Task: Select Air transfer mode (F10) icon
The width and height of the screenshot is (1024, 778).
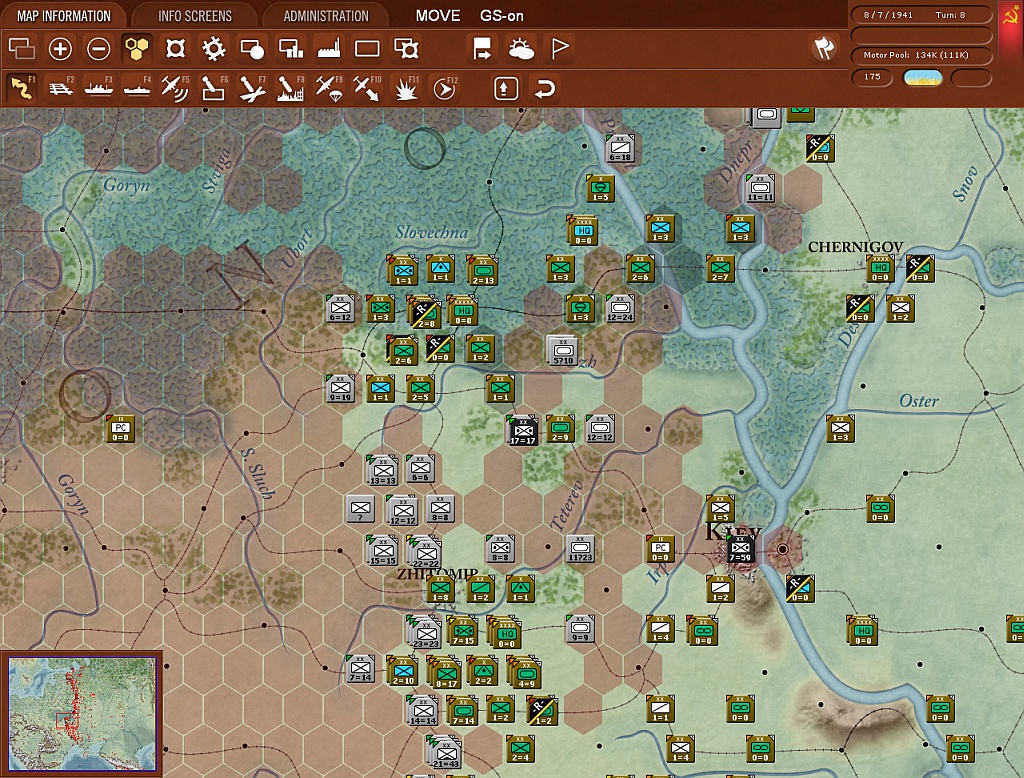Action: click(367, 88)
